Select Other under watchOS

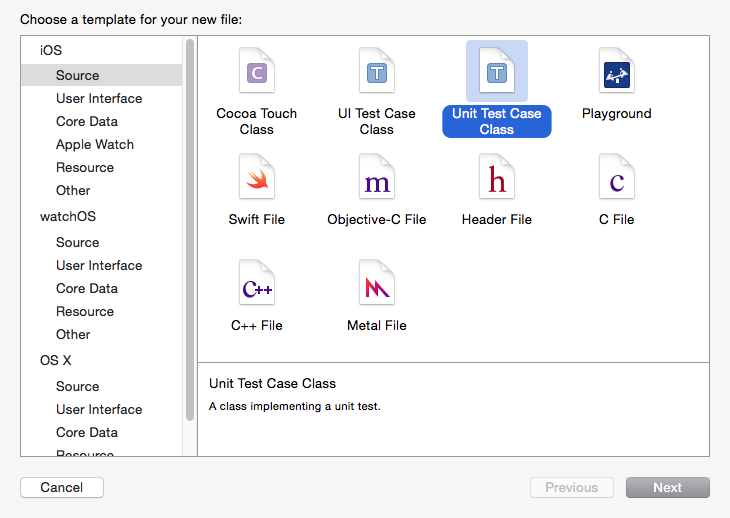point(73,334)
